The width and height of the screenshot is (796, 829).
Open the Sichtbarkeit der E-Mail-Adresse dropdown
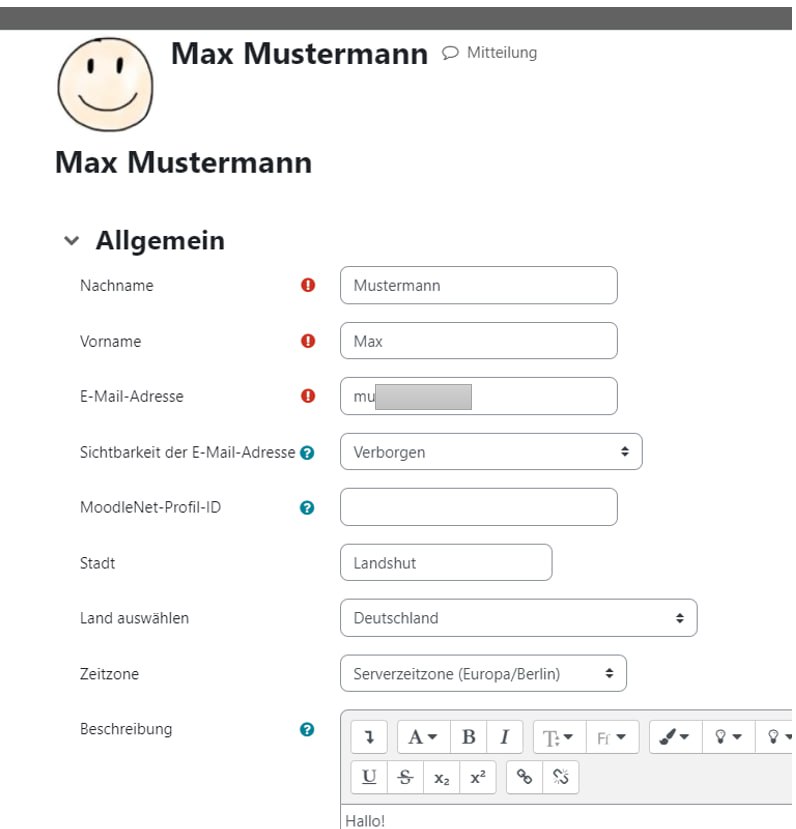(x=490, y=452)
